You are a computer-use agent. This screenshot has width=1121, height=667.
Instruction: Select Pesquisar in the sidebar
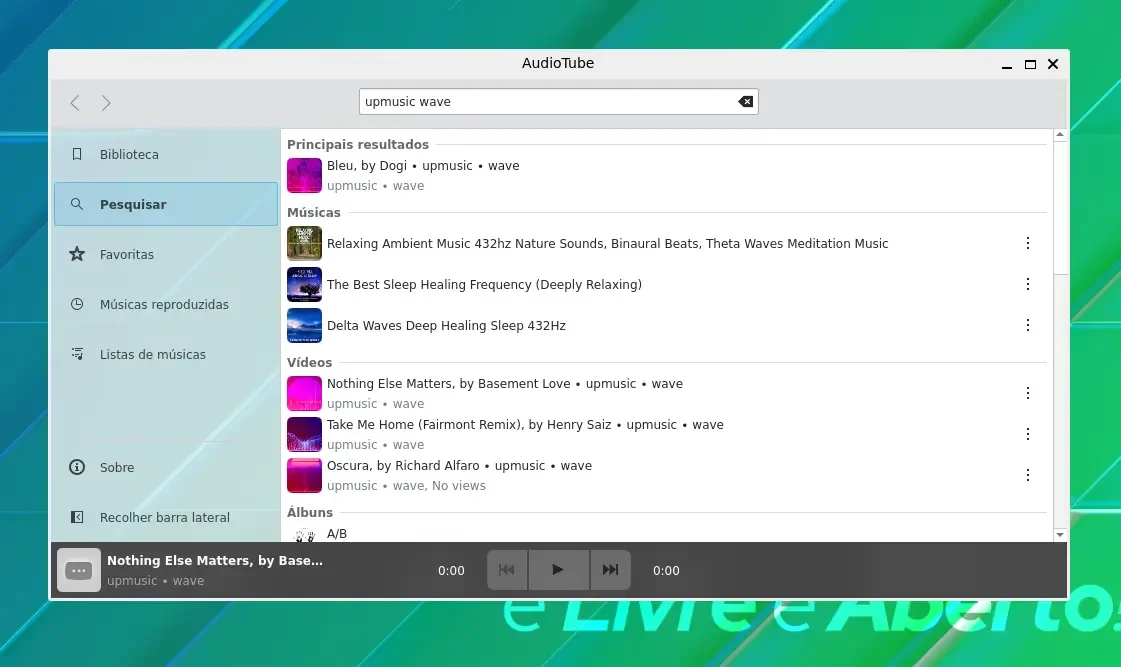(166, 204)
